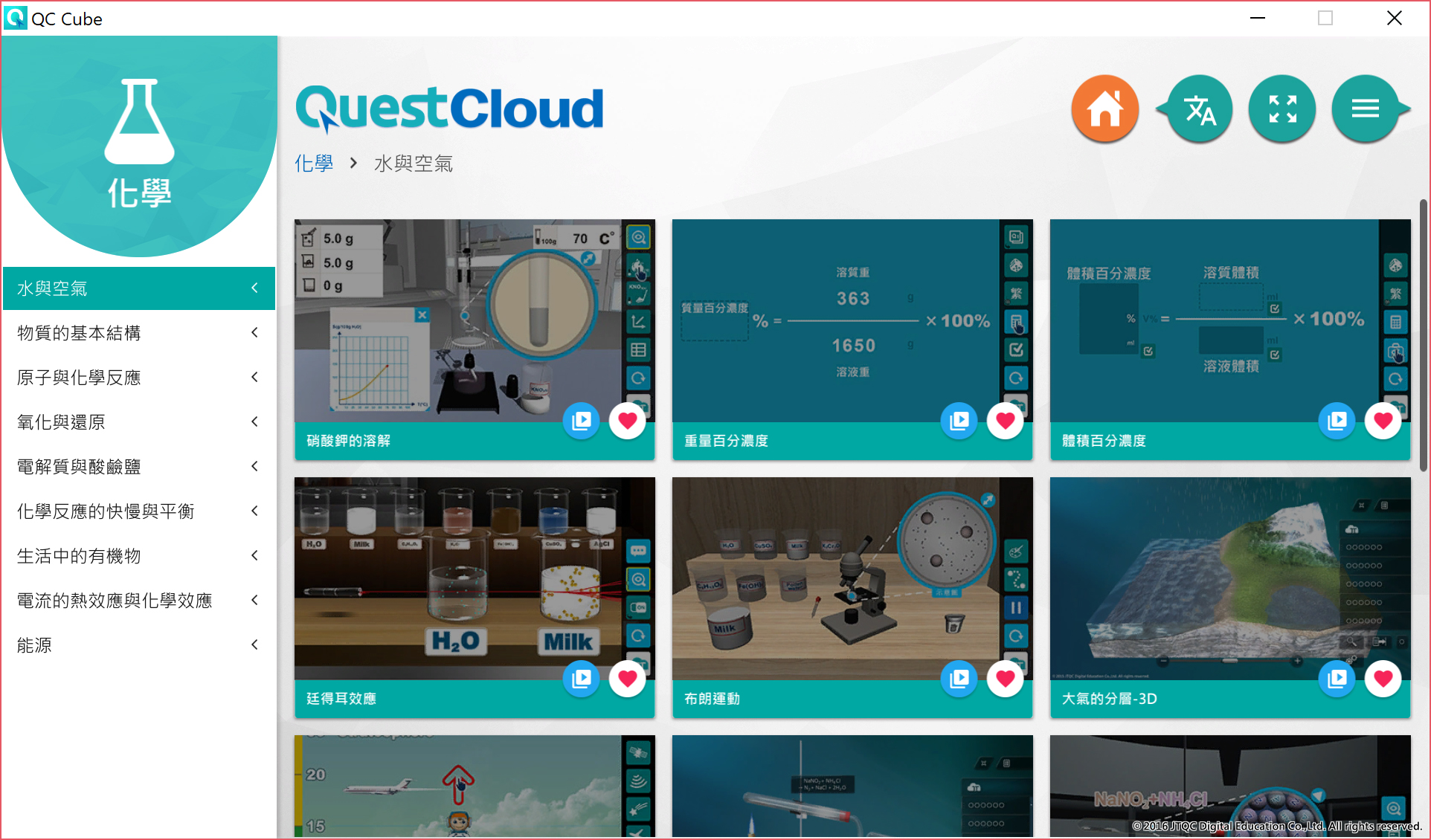This screenshot has width=1431, height=840.
Task: Open 布朗運動 title link
Action: pos(712,699)
